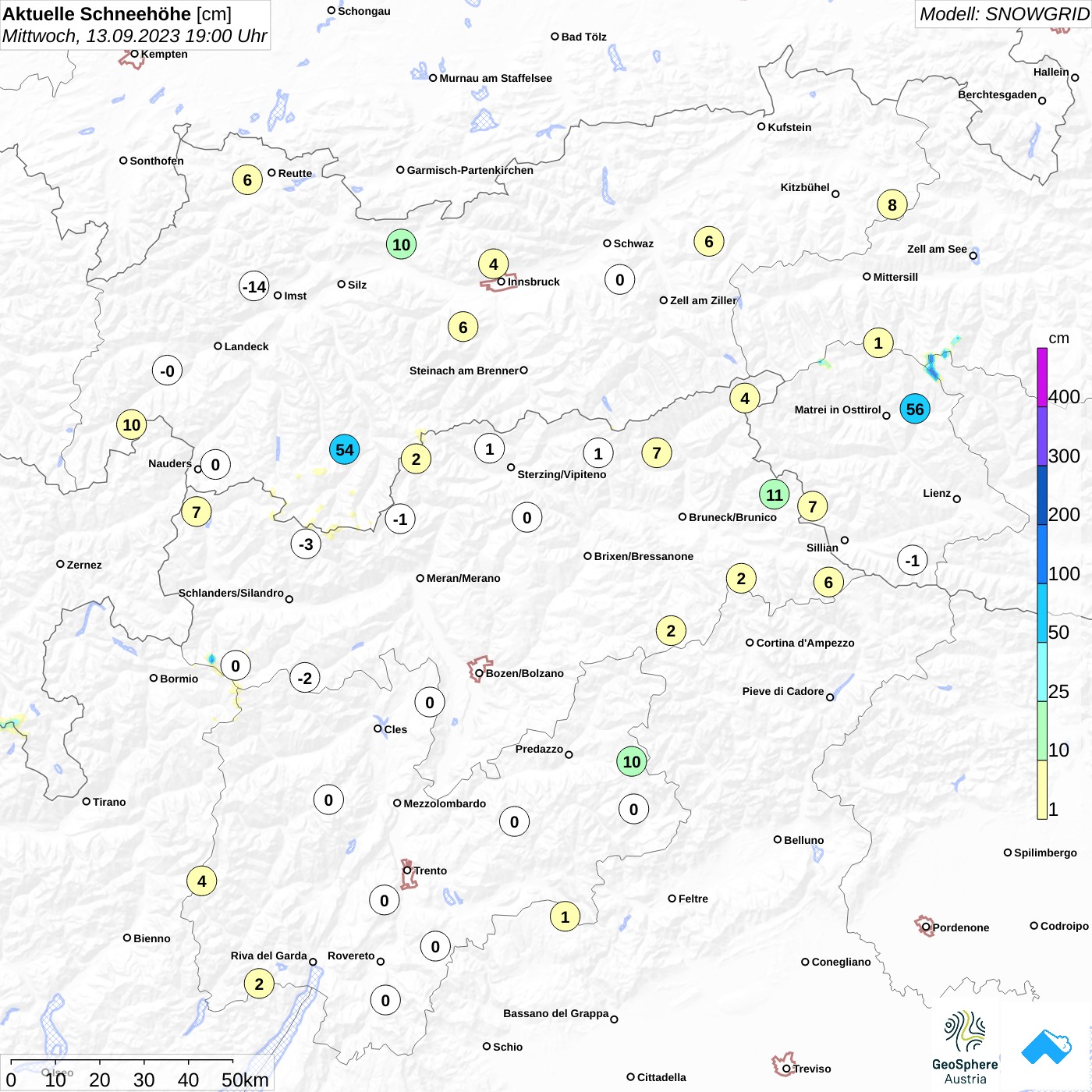The height and width of the screenshot is (1092, 1092).
Task: Select the yellow 10 marker northwest of Nauders
Action: click(x=132, y=424)
